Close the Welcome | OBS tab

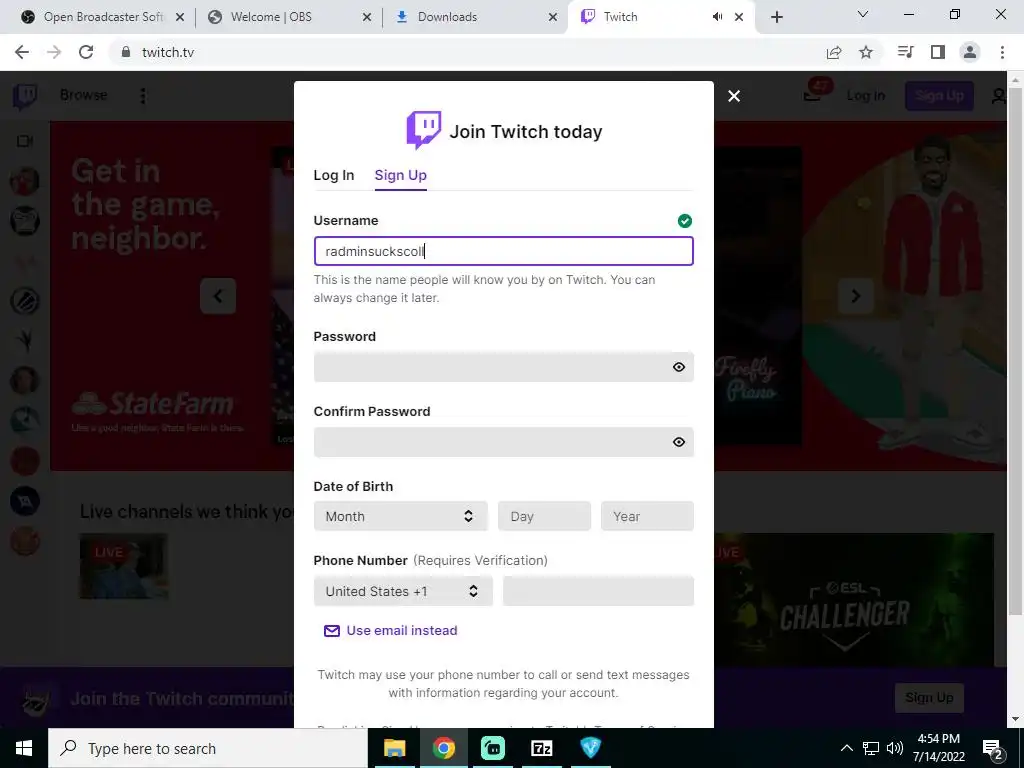point(367,17)
